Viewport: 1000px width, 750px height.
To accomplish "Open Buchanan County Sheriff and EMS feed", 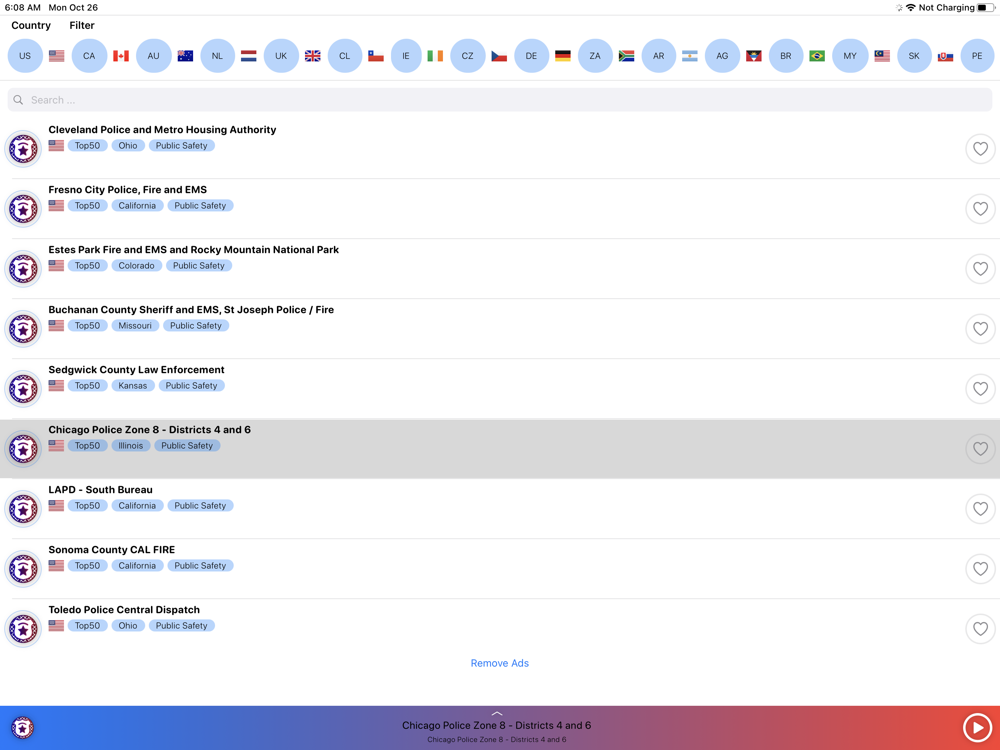I will pos(500,328).
